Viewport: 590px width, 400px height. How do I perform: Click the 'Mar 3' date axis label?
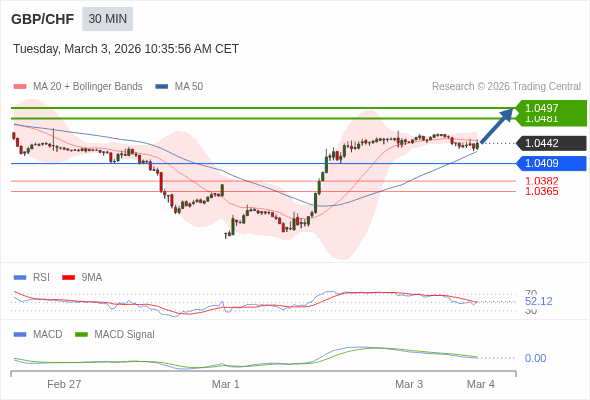tap(409, 384)
